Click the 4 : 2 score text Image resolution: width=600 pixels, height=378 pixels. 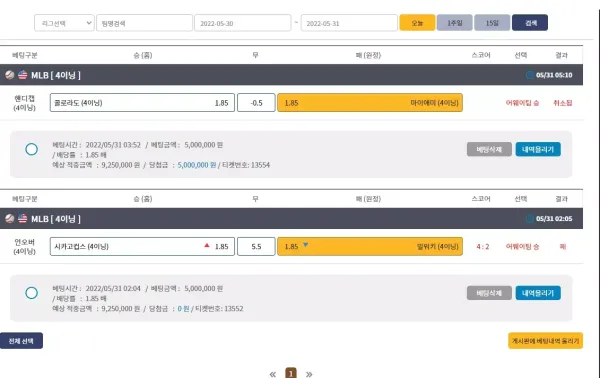(x=483, y=247)
